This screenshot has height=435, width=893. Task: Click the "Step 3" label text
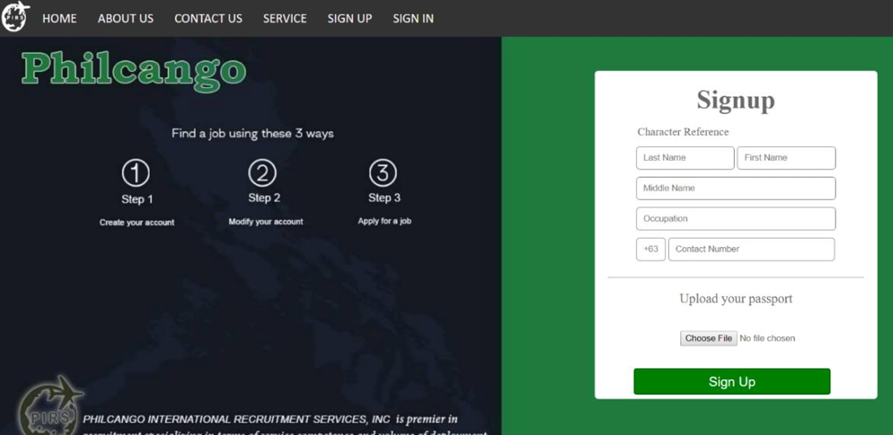coord(384,198)
